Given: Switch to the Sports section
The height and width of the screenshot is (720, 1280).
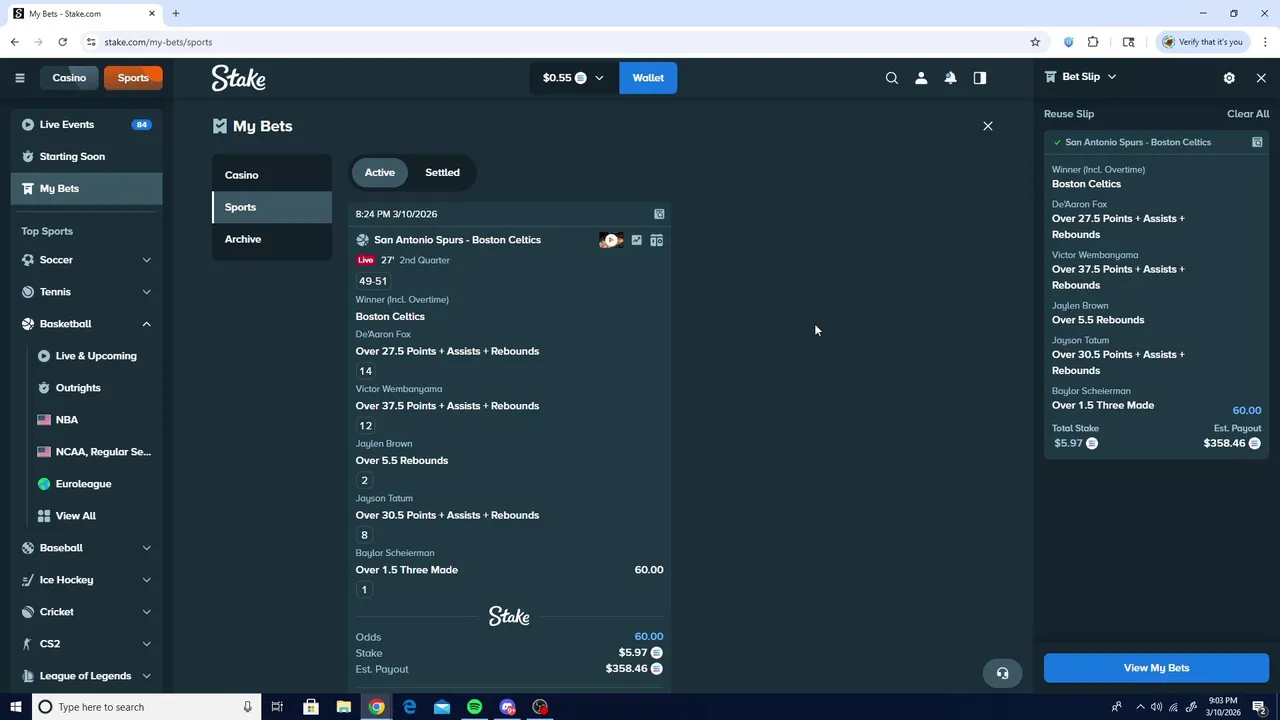Looking at the screenshot, I should [x=133, y=78].
